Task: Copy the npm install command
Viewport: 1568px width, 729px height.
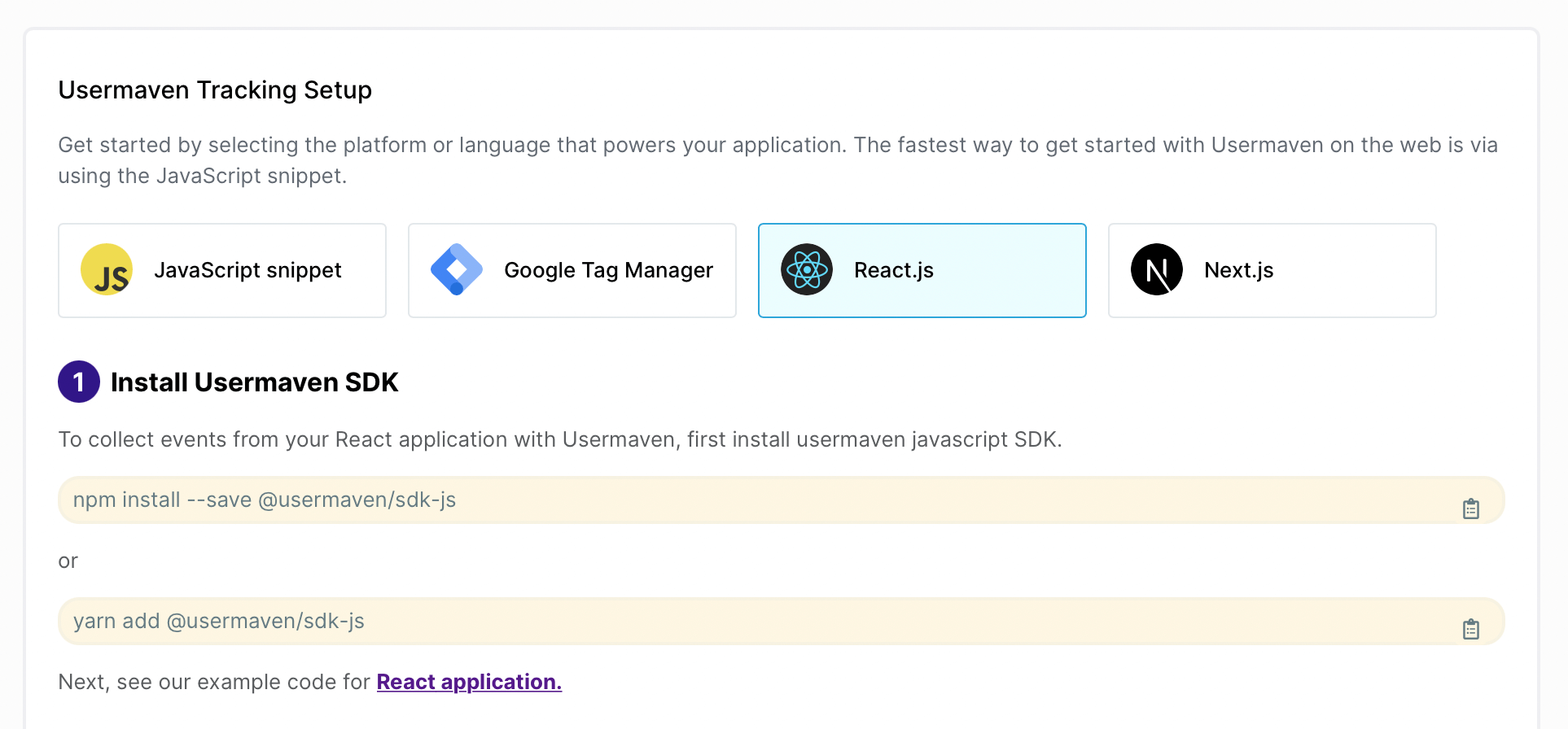Action: tap(1470, 509)
